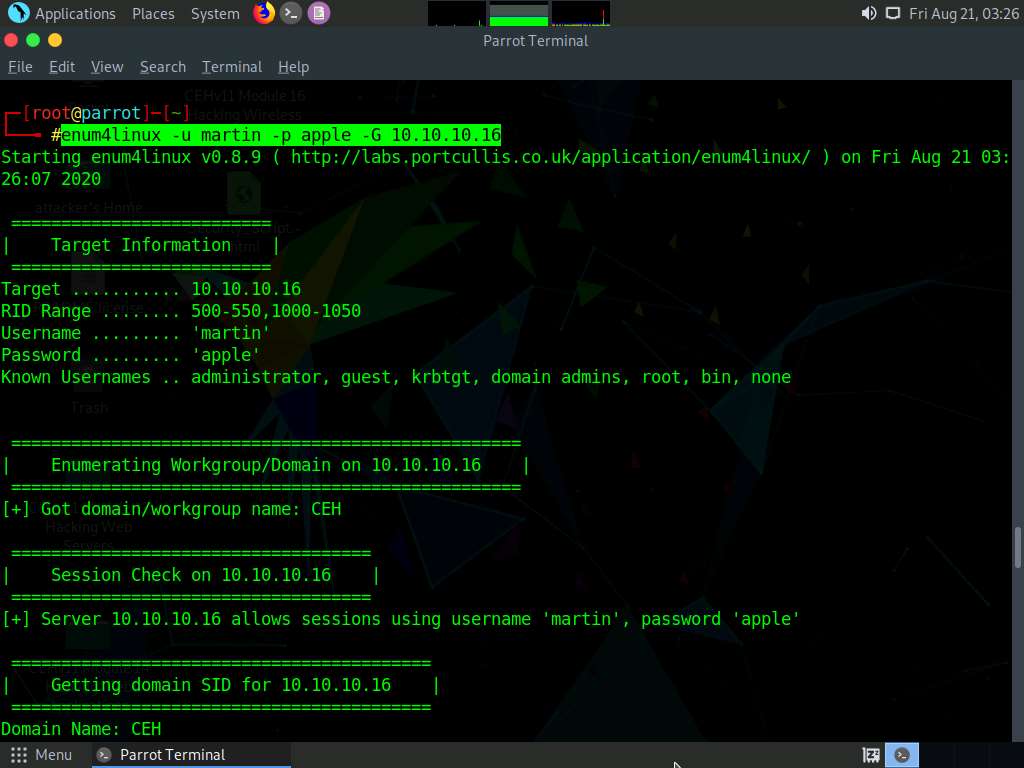The image size is (1024, 768).
Task: Click the Parrot Terminal taskbar button
Action: [x=192, y=755]
